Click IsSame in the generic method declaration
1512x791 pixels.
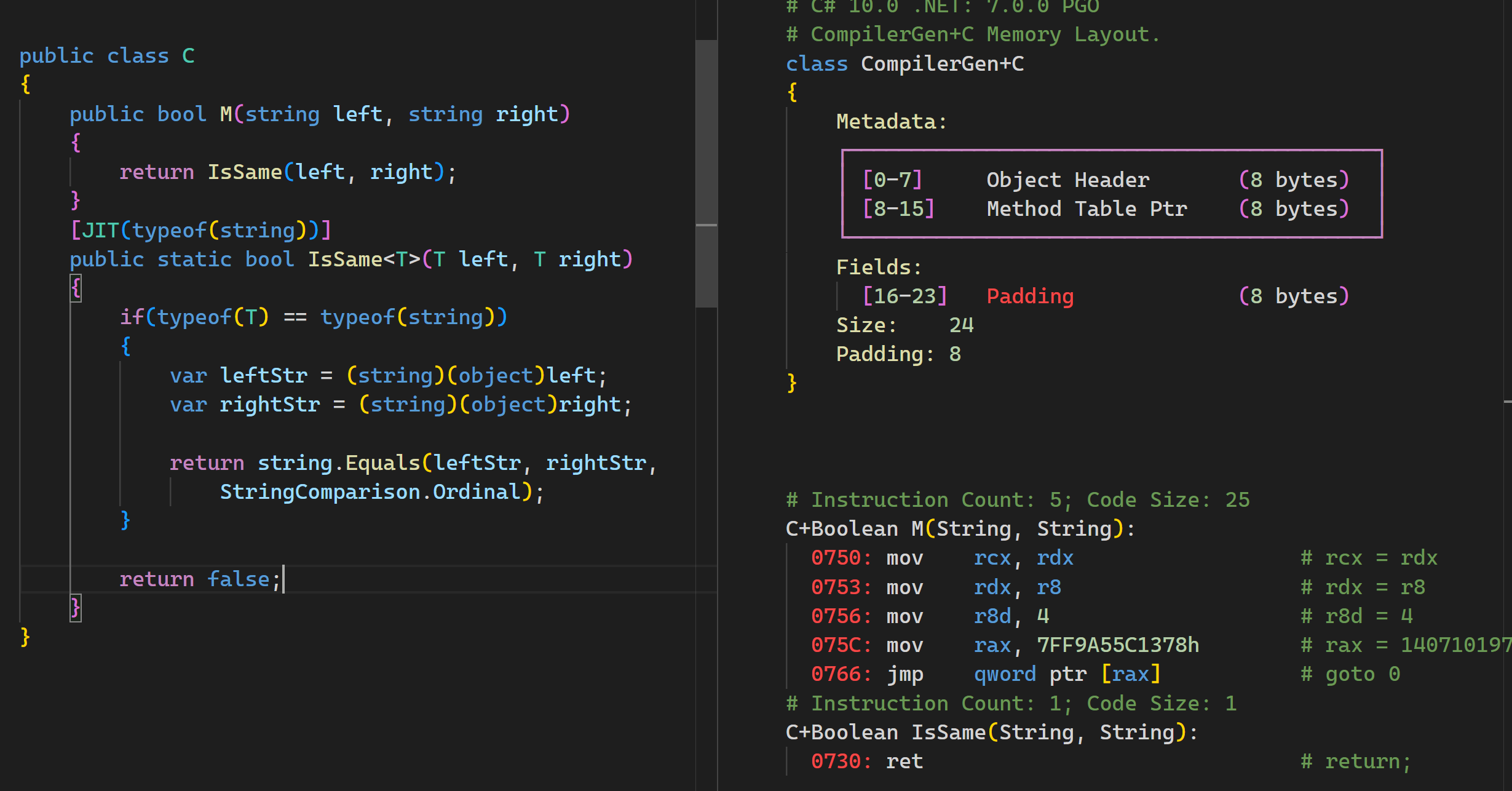[345, 260]
